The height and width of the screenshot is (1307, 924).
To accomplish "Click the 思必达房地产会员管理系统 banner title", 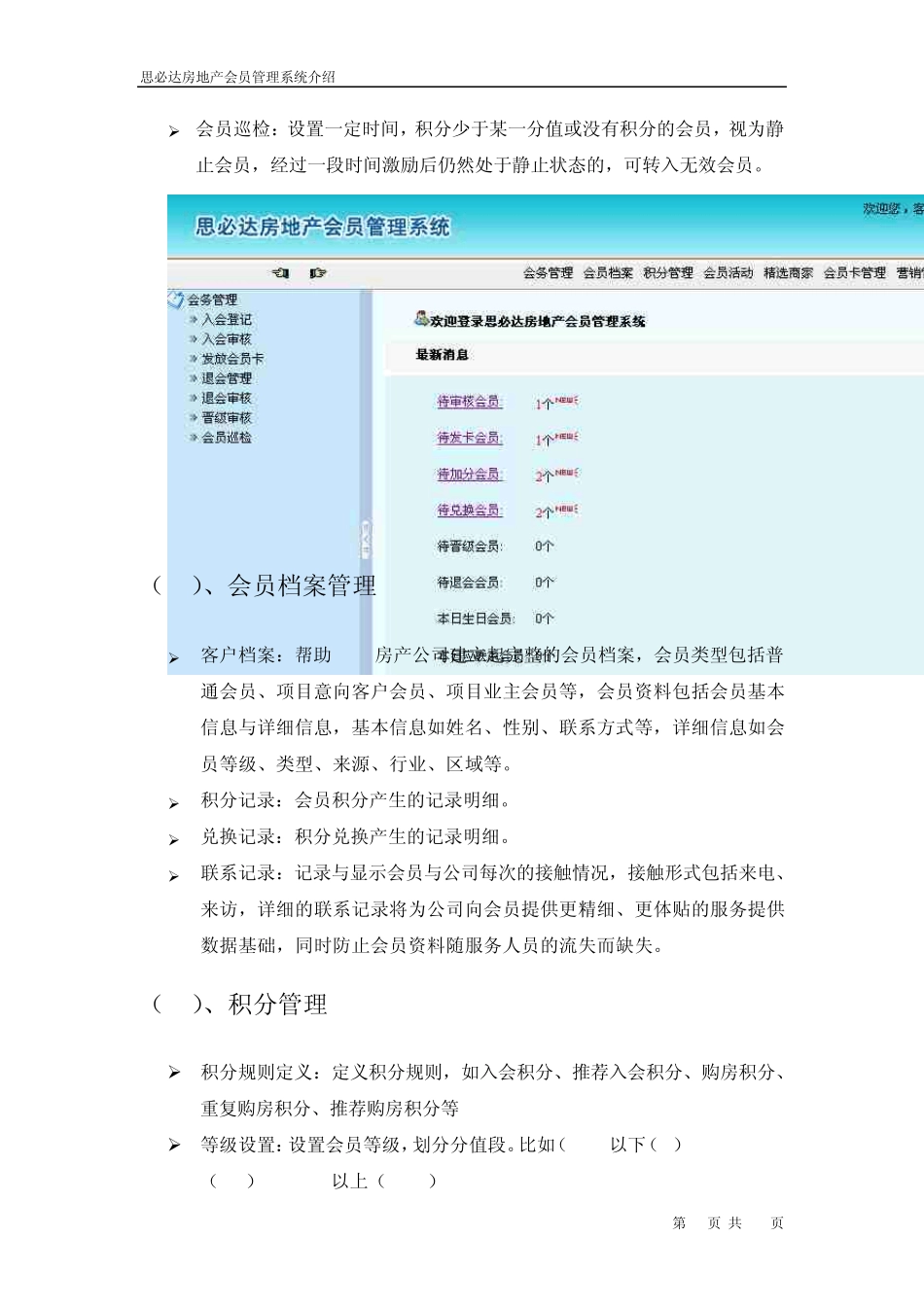I will 323,227.
